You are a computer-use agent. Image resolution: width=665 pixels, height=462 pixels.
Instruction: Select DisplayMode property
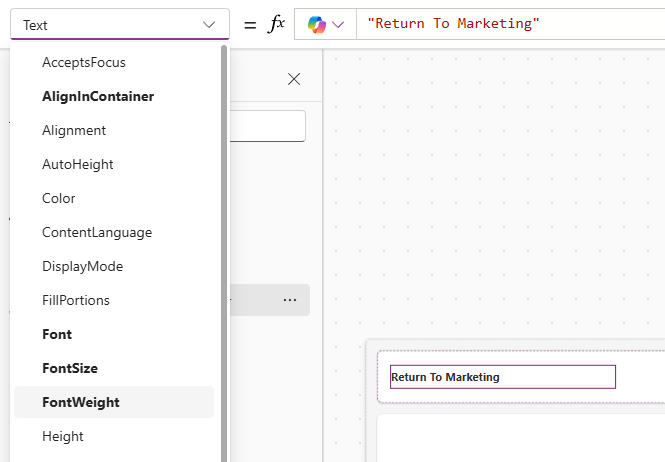click(x=83, y=266)
